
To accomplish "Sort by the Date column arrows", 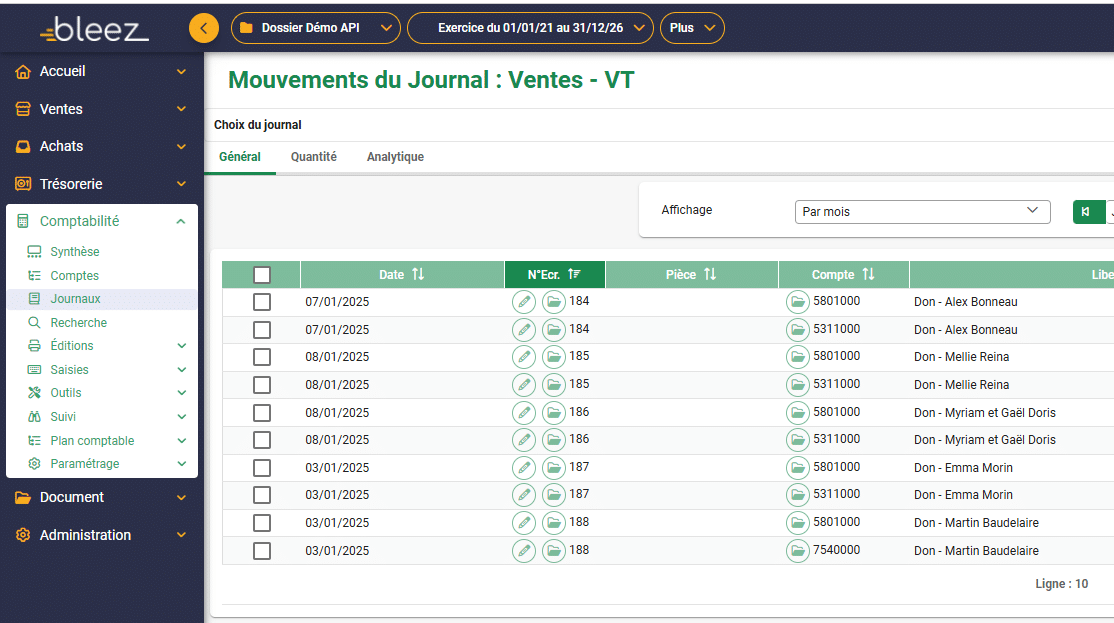I will click(418, 274).
